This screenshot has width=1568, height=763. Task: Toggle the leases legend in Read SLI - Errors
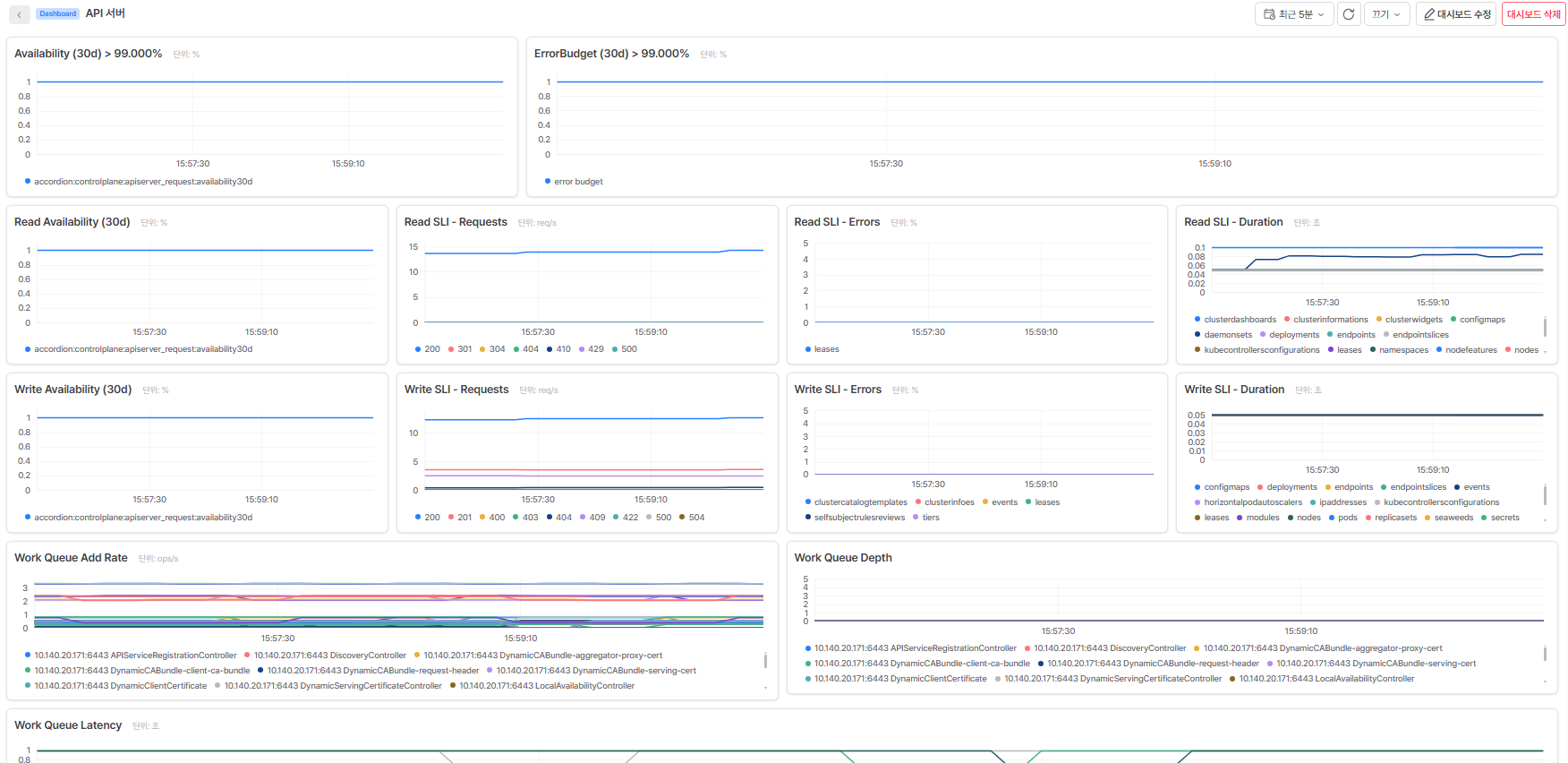tap(822, 349)
